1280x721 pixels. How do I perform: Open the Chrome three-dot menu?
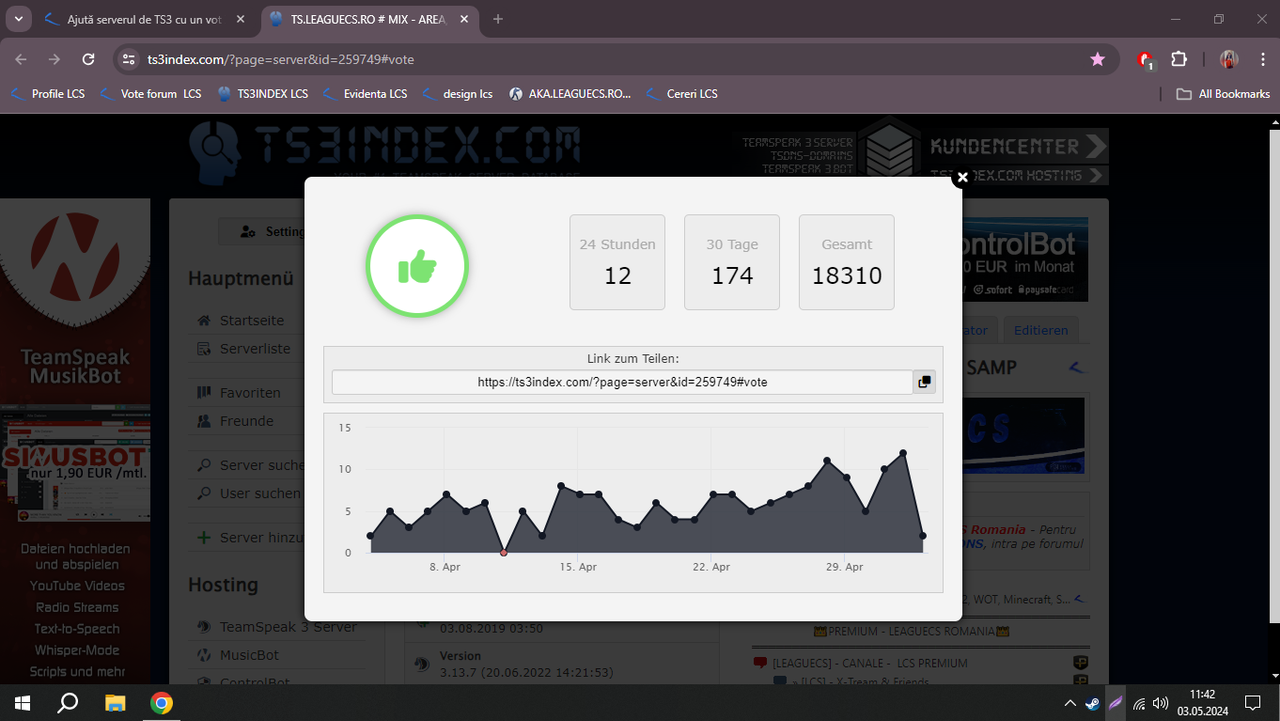[x=1261, y=59]
